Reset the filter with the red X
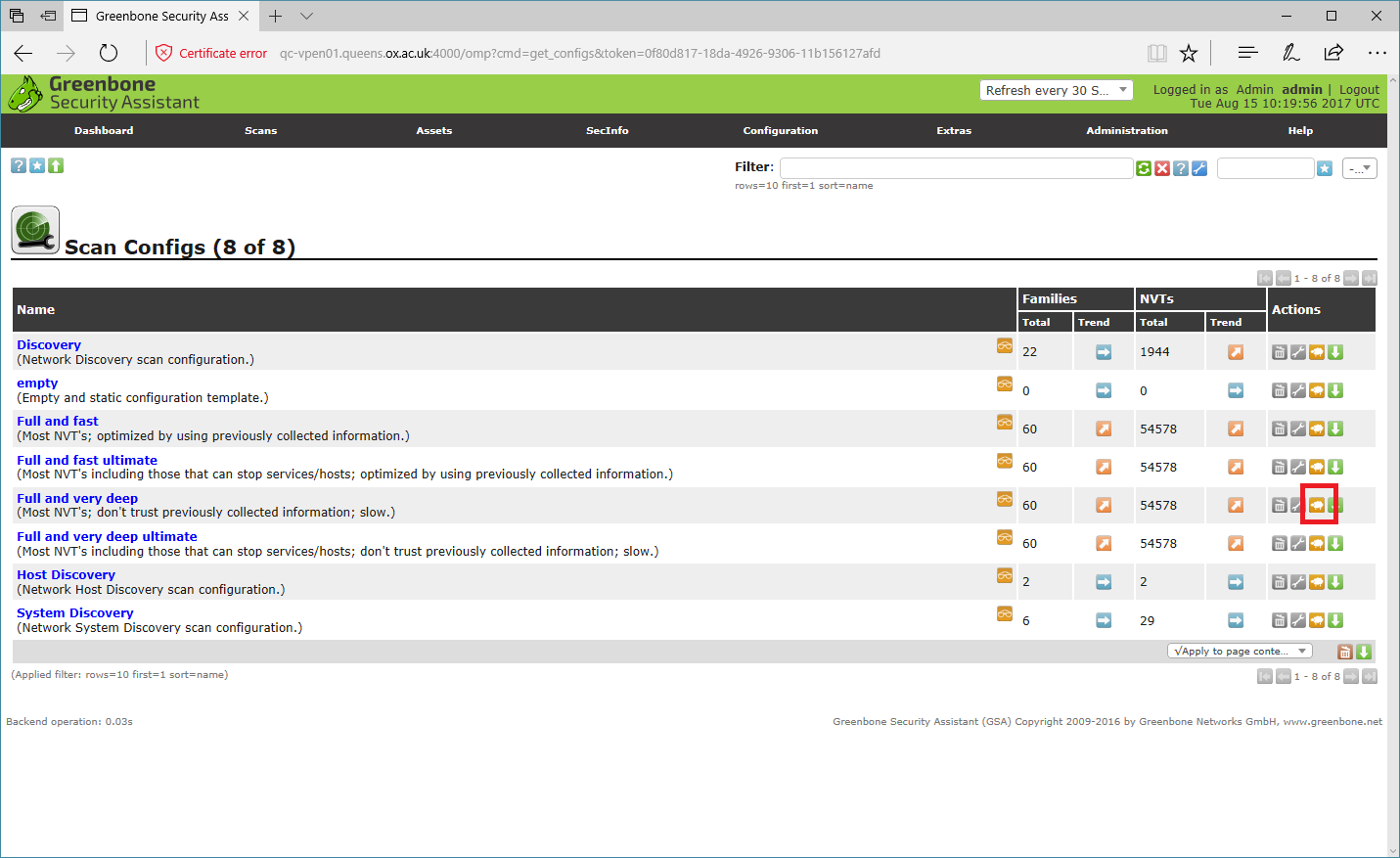This screenshot has height=858, width=1400. click(x=1162, y=168)
